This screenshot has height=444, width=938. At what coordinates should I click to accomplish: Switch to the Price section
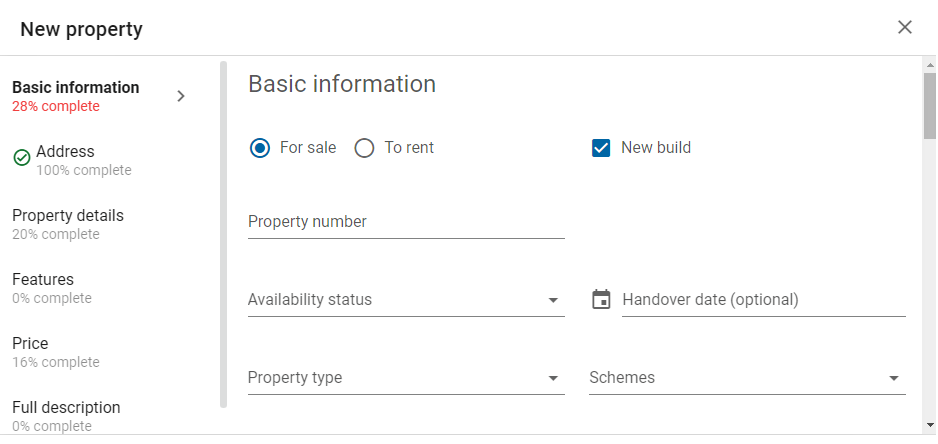coord(56,352)
